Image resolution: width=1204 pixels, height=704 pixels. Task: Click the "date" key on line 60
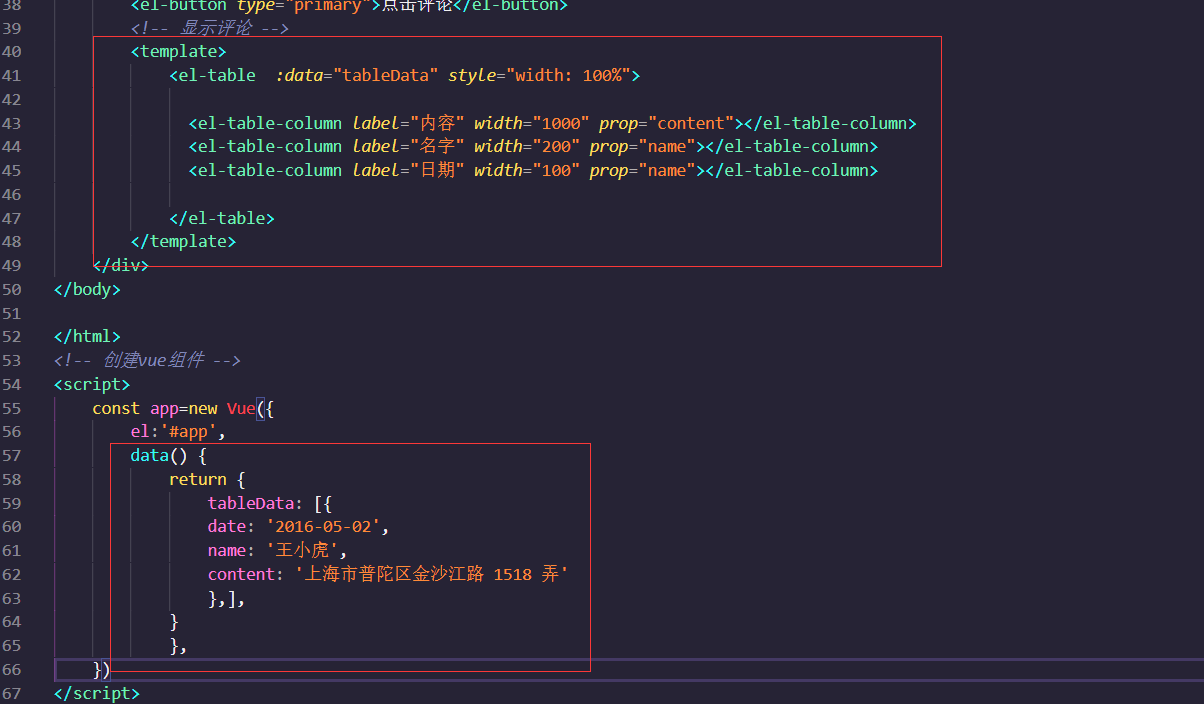[x=227, y=527]
